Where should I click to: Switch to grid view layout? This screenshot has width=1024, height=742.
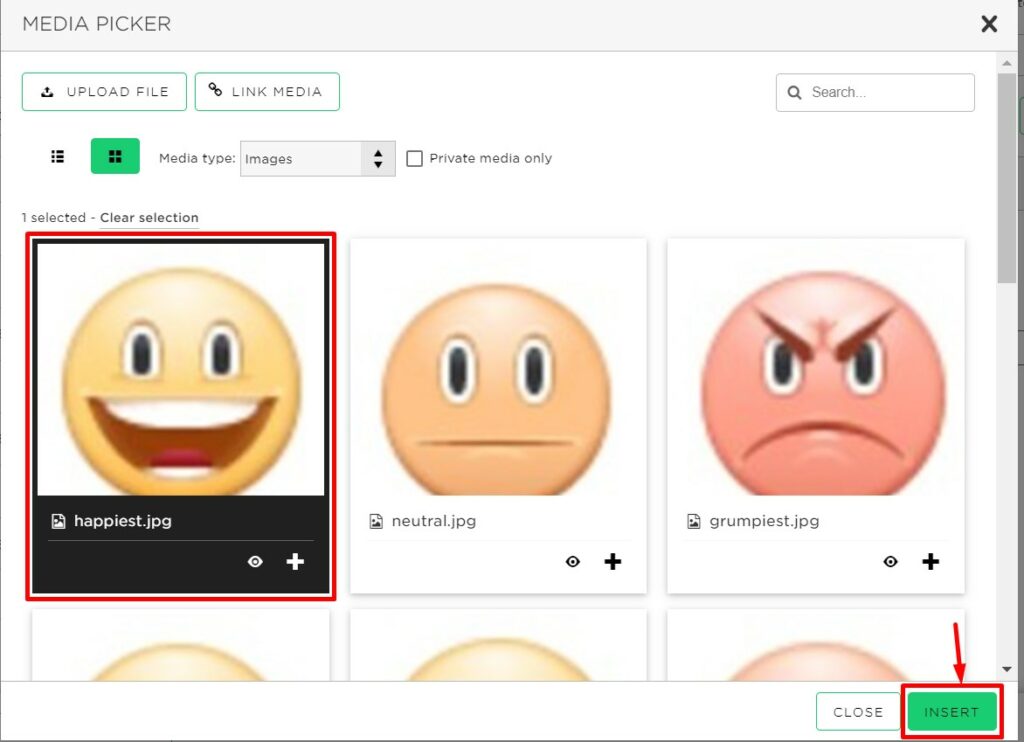click(x=114, y=156)
